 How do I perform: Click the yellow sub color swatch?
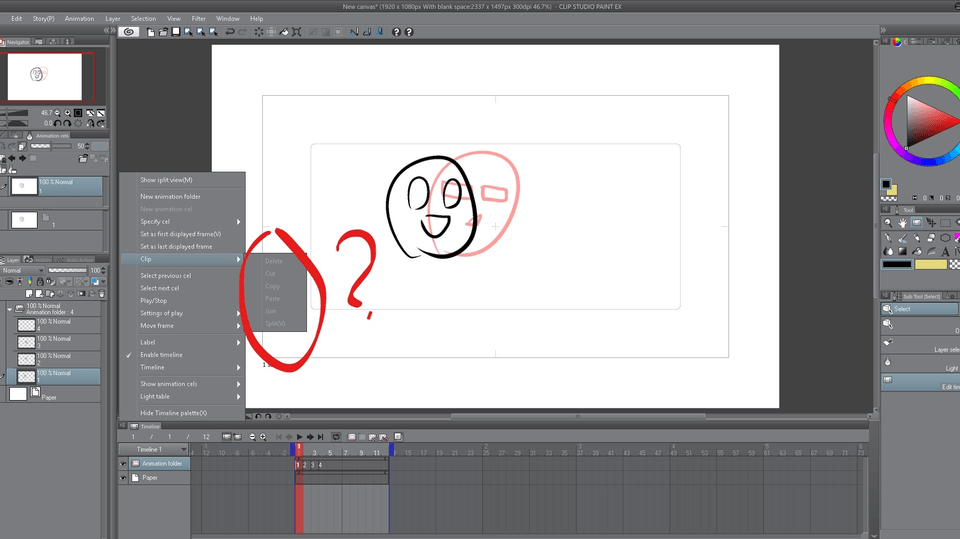point(931,264)
